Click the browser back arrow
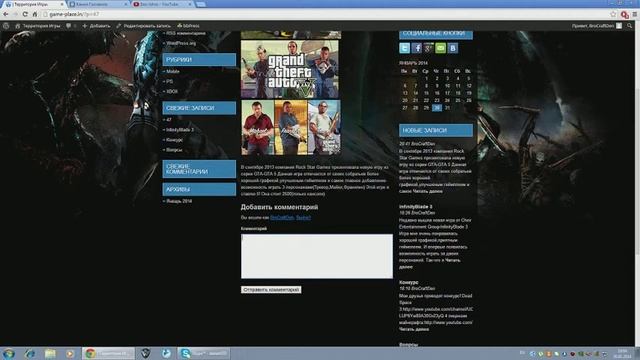640x360 pixels. 6,14
